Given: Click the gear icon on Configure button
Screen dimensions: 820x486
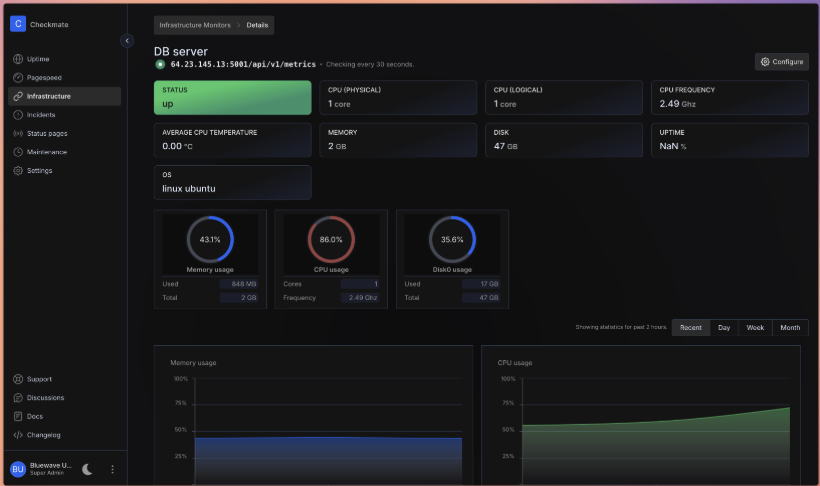Looking at the screenshot, I should [765, 62].
